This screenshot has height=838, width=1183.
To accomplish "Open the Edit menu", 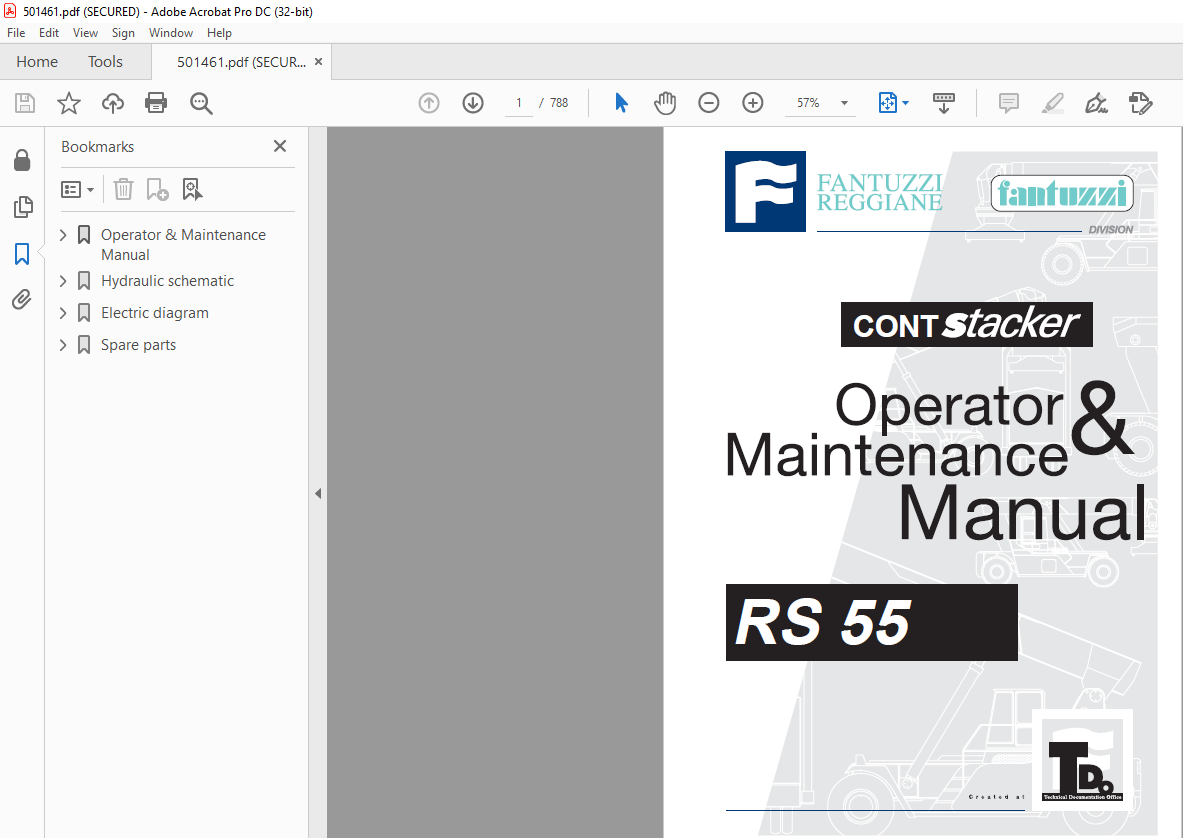I will pos(49,32).
